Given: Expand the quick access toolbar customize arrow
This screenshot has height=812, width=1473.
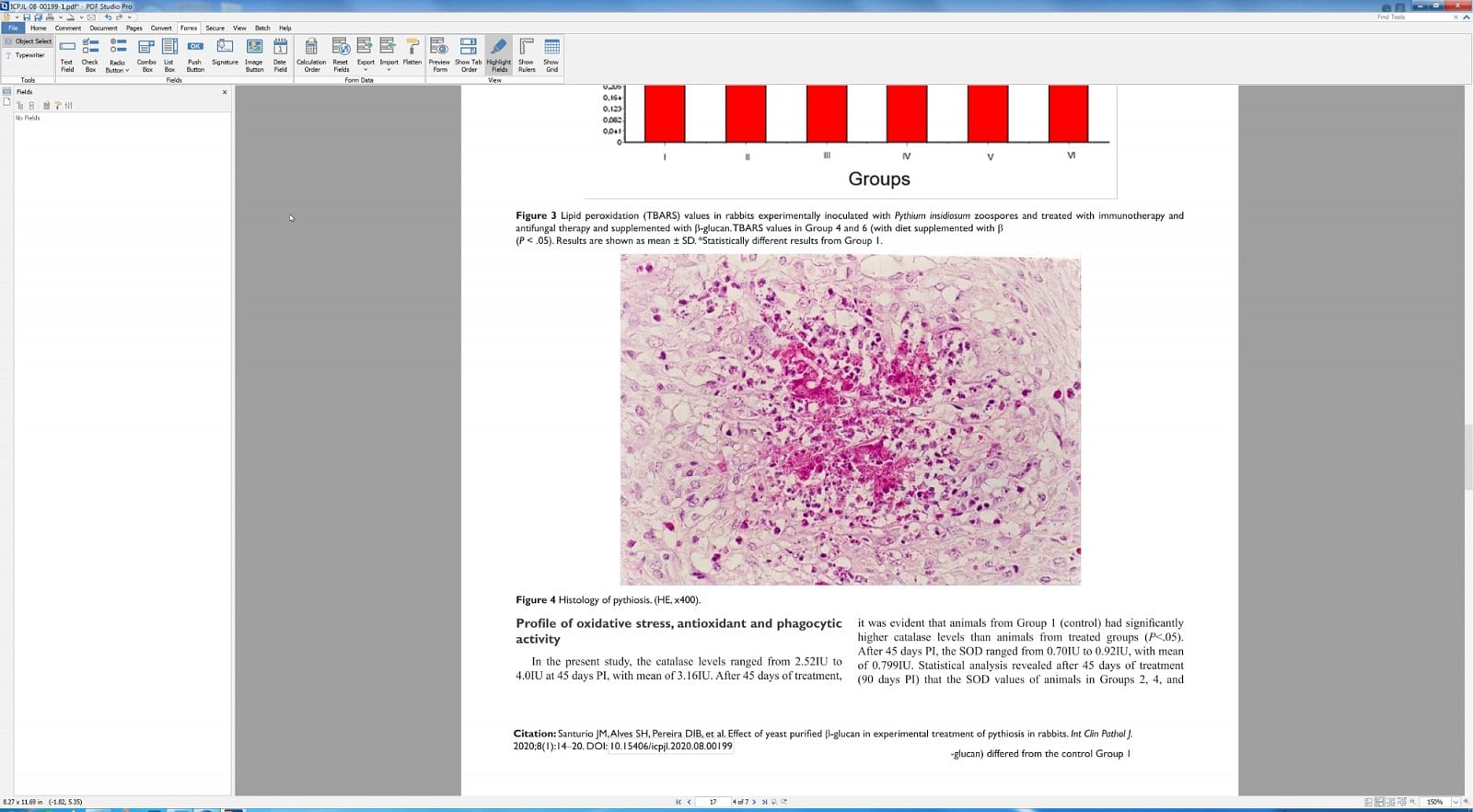Looking at the screenshot, I should (x=130, y=17).
